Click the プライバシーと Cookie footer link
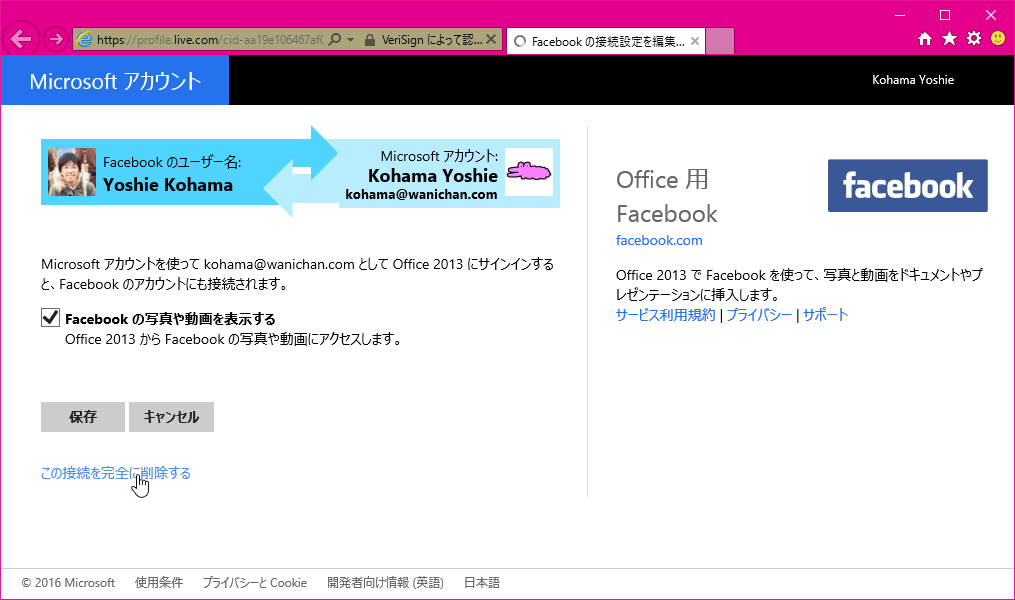 pos(254,583)
